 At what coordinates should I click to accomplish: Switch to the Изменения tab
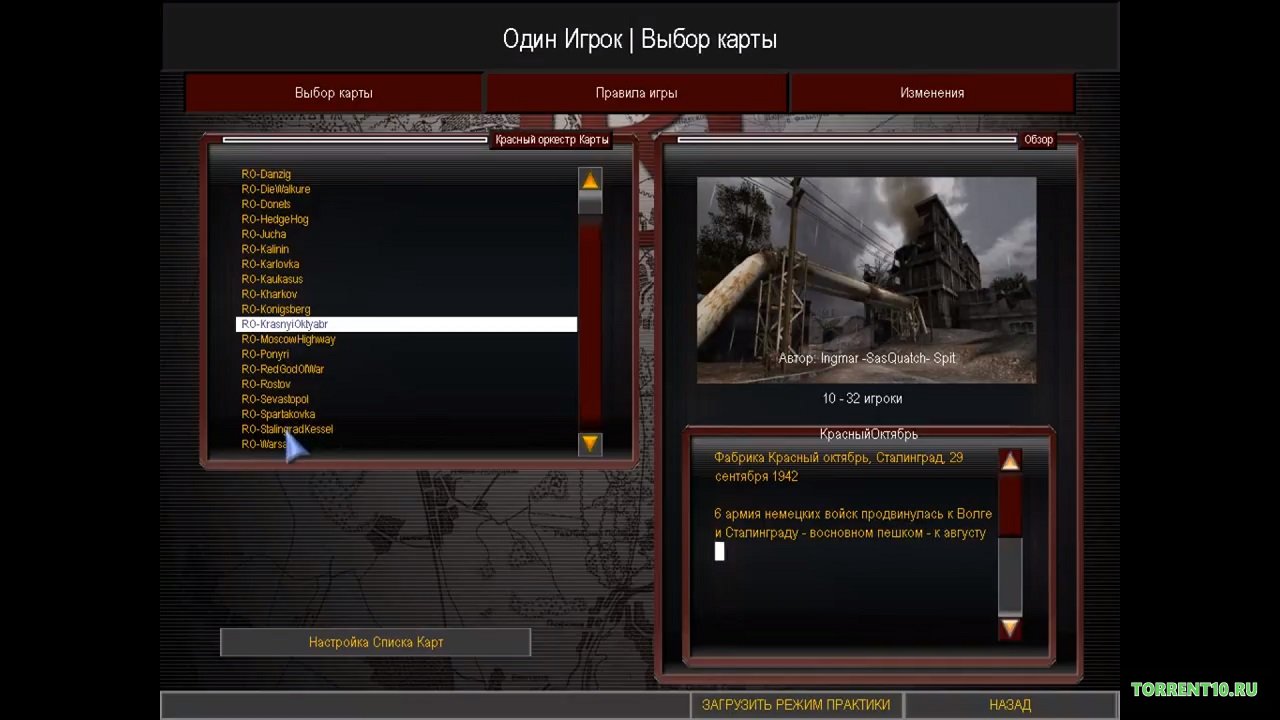point(931,93)
